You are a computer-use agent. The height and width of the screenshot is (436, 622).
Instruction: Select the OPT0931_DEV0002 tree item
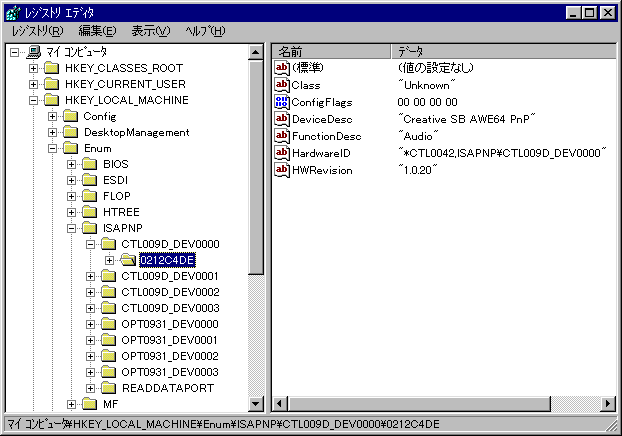[170, 356]
